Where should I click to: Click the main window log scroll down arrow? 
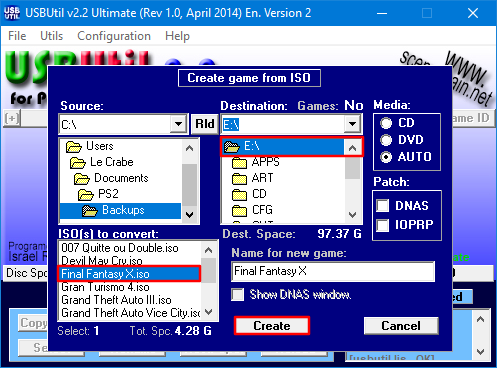click(x=480, y=351)
